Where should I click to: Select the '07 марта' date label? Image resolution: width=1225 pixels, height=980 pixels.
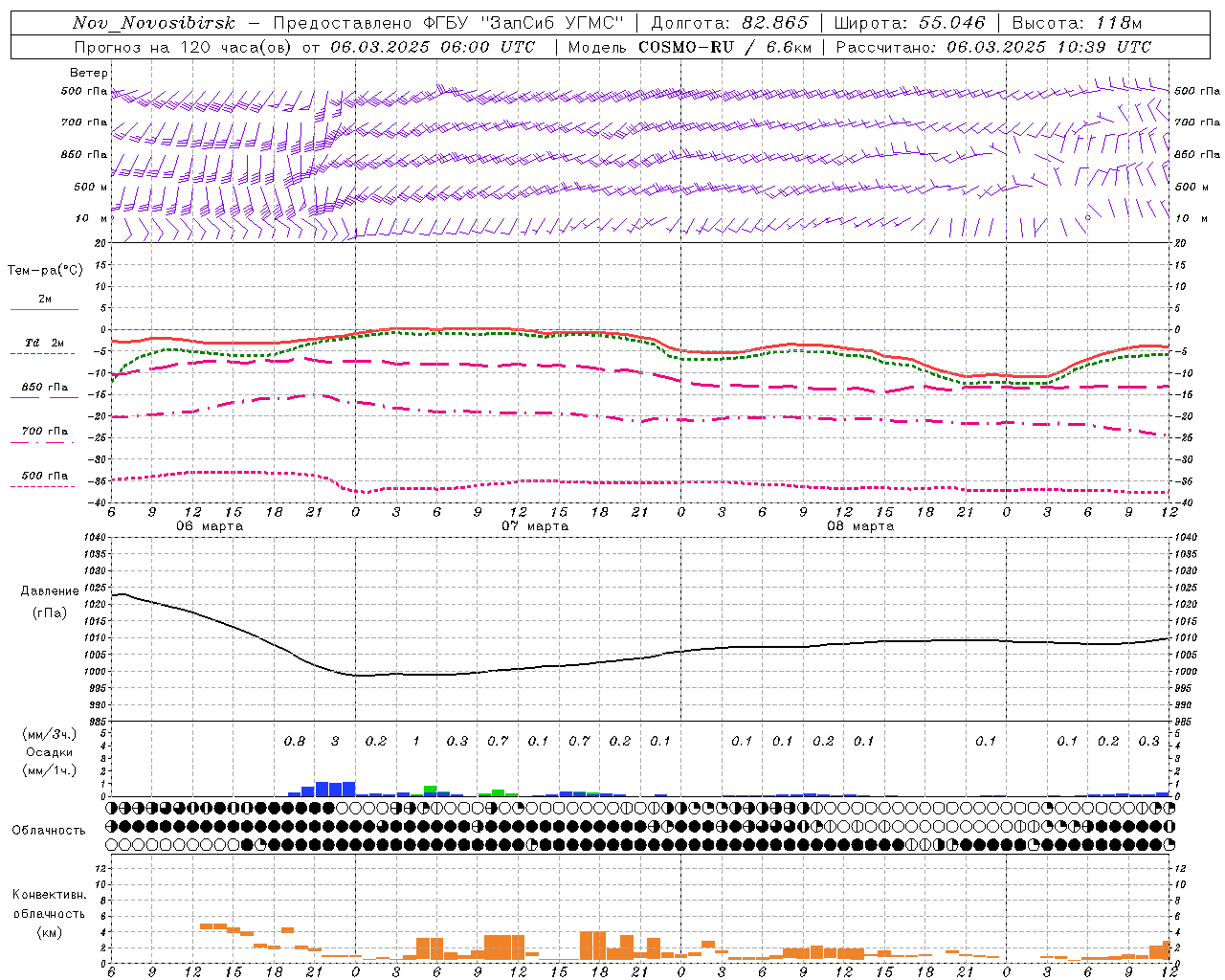tap(536, 526)
